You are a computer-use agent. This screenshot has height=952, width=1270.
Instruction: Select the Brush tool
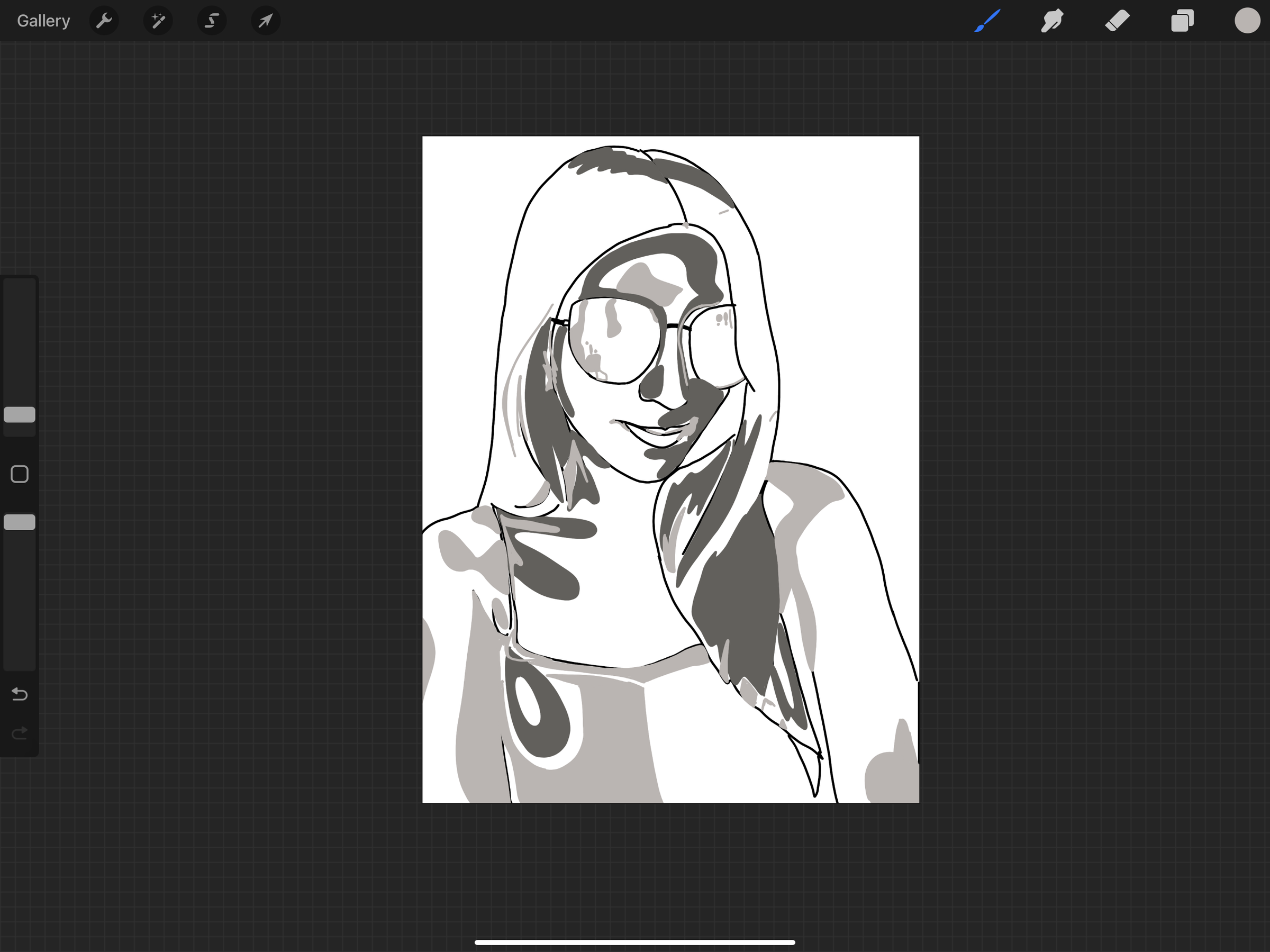point(987,21)
